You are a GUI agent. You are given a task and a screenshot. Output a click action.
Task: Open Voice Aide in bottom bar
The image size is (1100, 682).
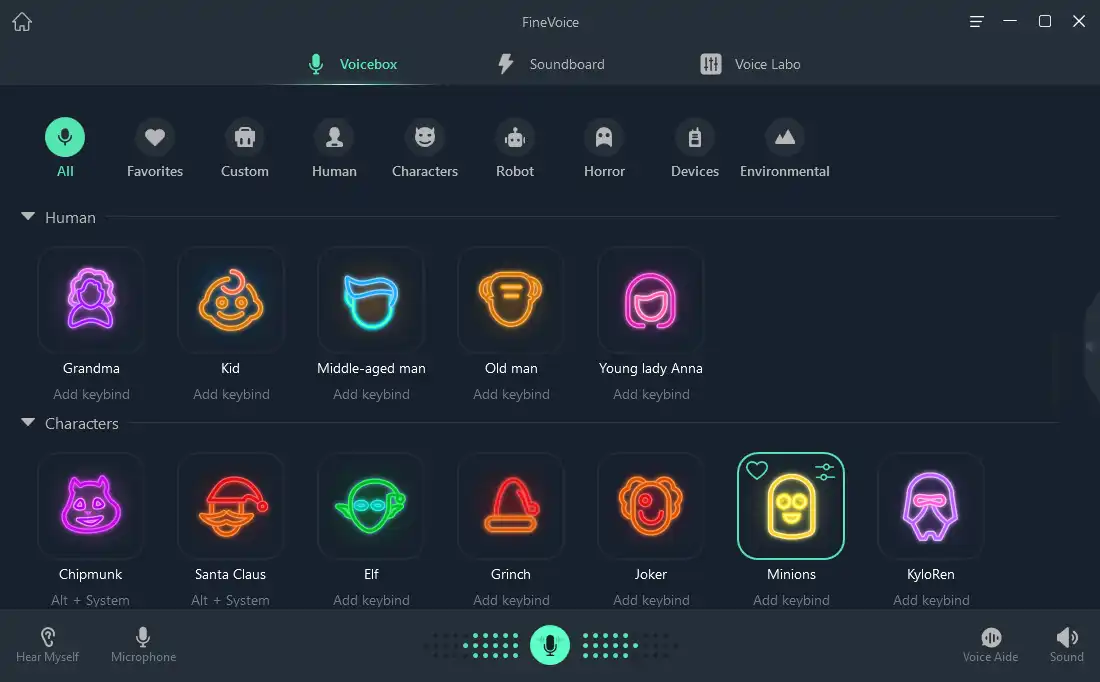point(991,645)
